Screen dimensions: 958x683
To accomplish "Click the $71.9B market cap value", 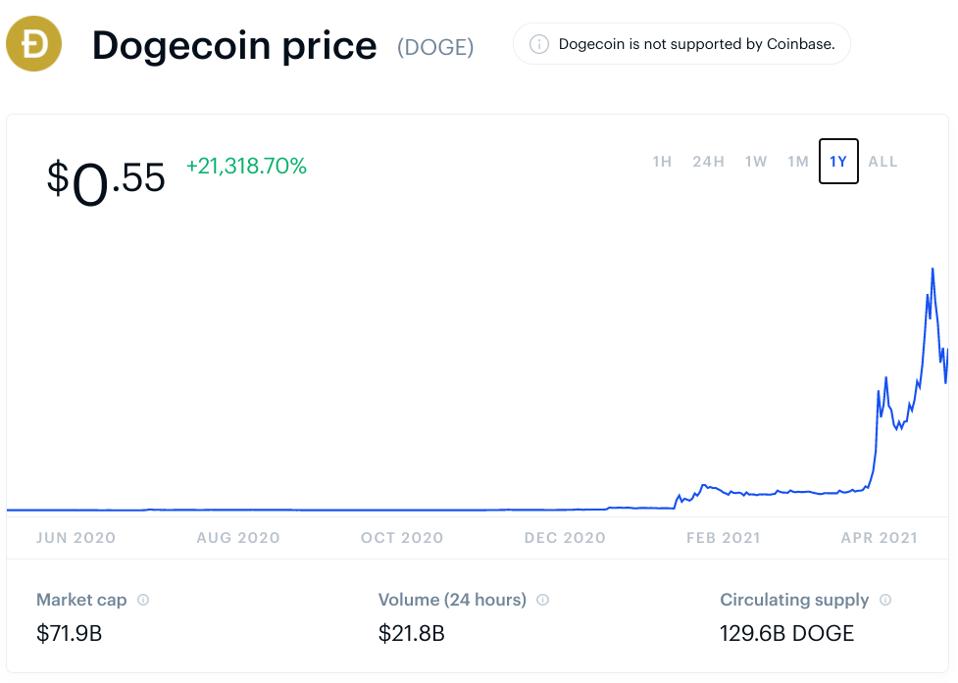I will coord(69,633).
